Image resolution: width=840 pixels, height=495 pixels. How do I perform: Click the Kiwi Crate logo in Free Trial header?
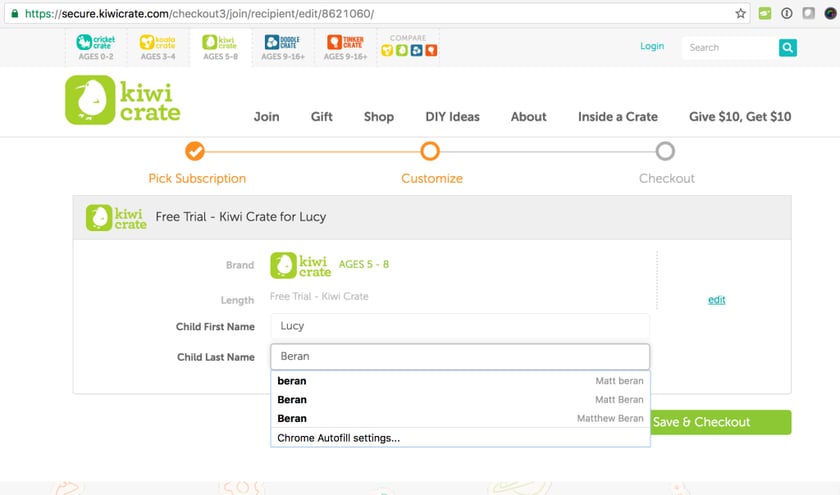coord(116,218)
